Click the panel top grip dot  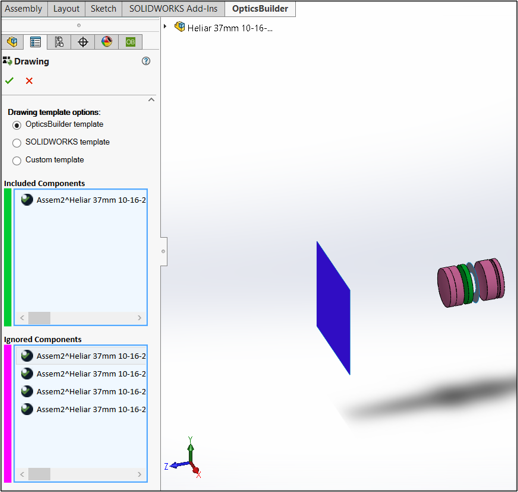pyautogui.click(x=79, y=25)
